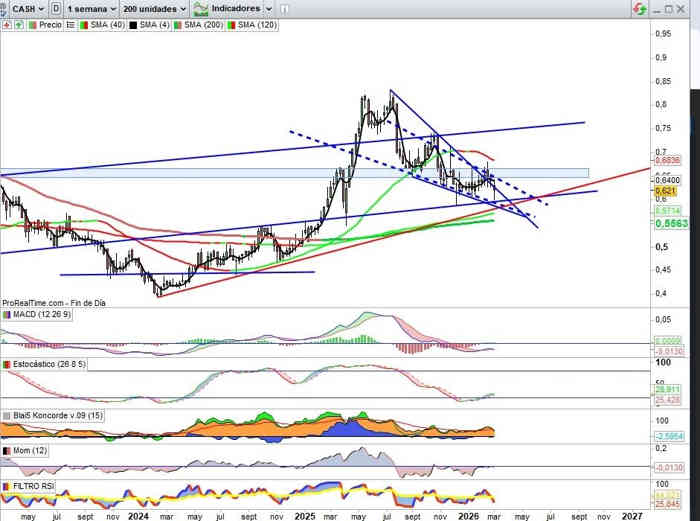Open the '200 unidades' dropdown
The width and height of the screenshot is (700, 521).
click(x=154, y=8)
